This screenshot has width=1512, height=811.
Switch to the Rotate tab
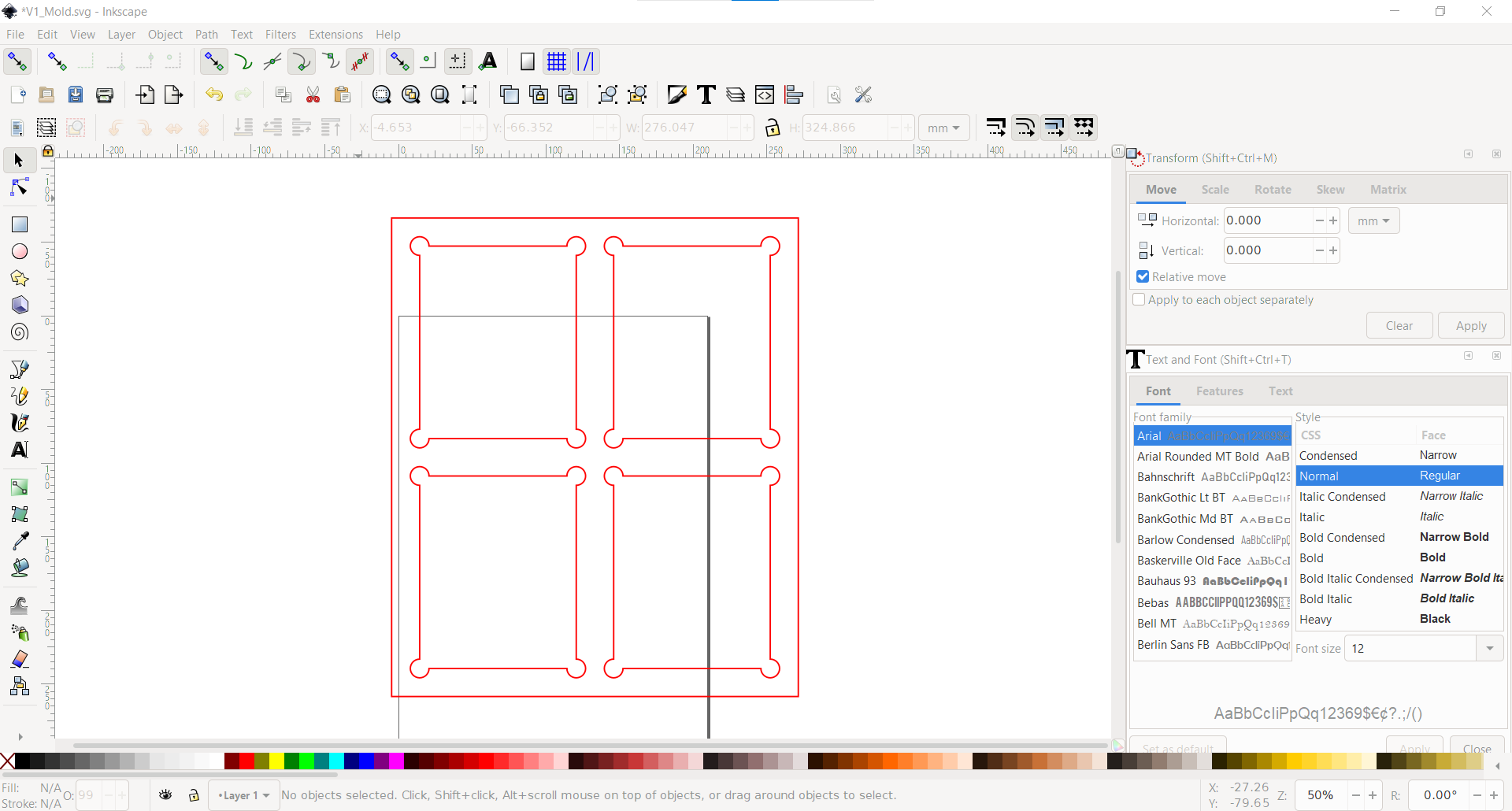point(1273,190)
